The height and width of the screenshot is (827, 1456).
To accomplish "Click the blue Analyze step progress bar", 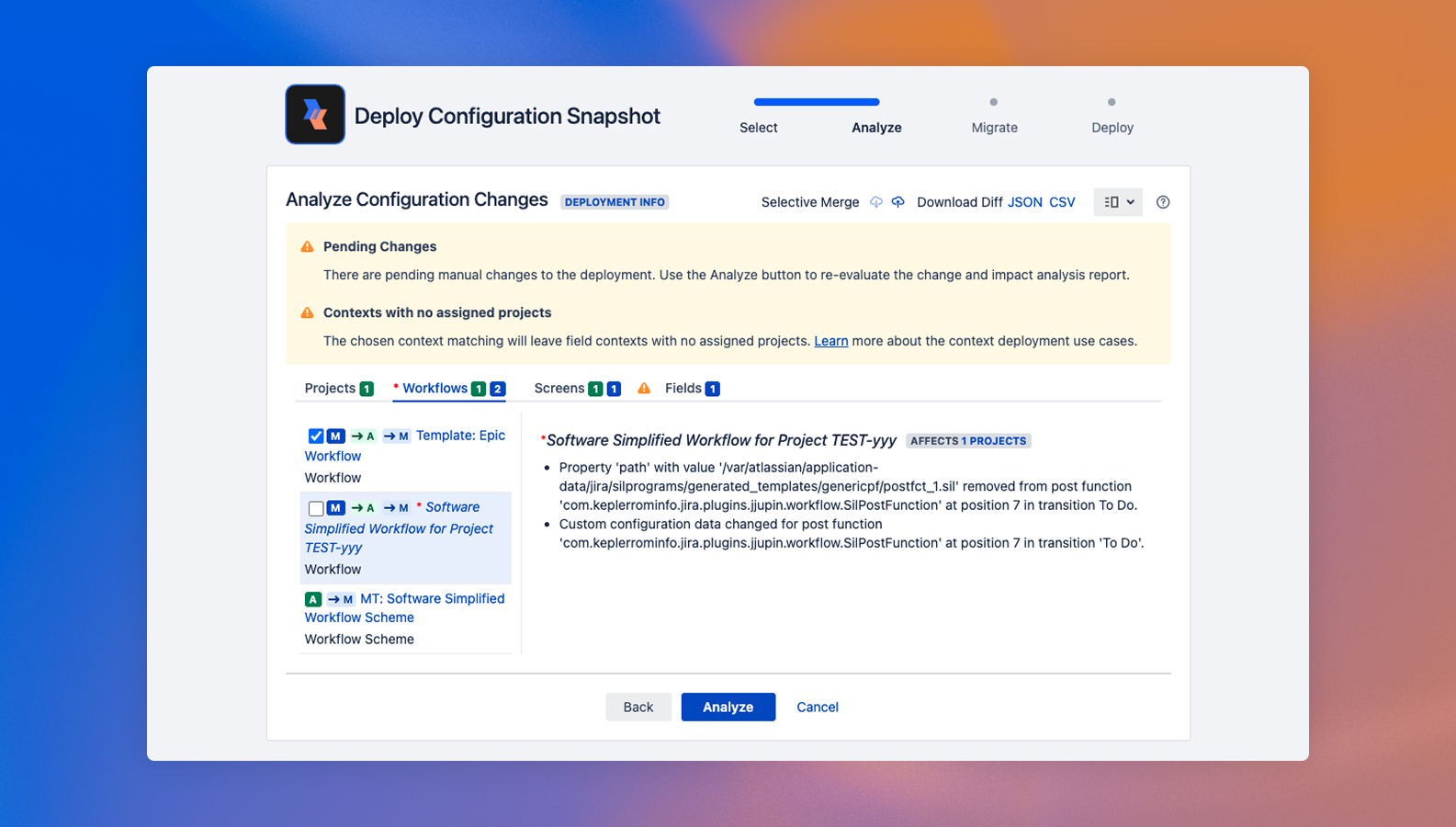I will (x=817, y=102).
